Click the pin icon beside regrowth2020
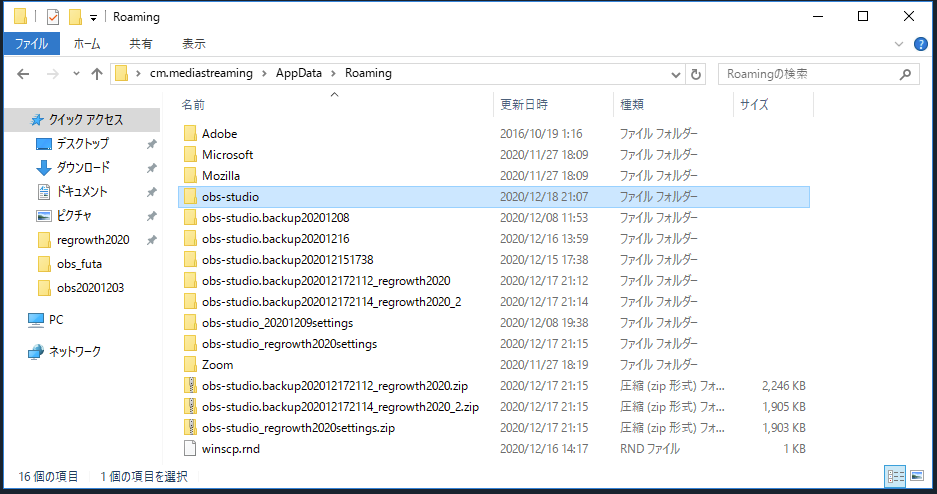Viewport: 937px width, 494px height. [152, 240]
